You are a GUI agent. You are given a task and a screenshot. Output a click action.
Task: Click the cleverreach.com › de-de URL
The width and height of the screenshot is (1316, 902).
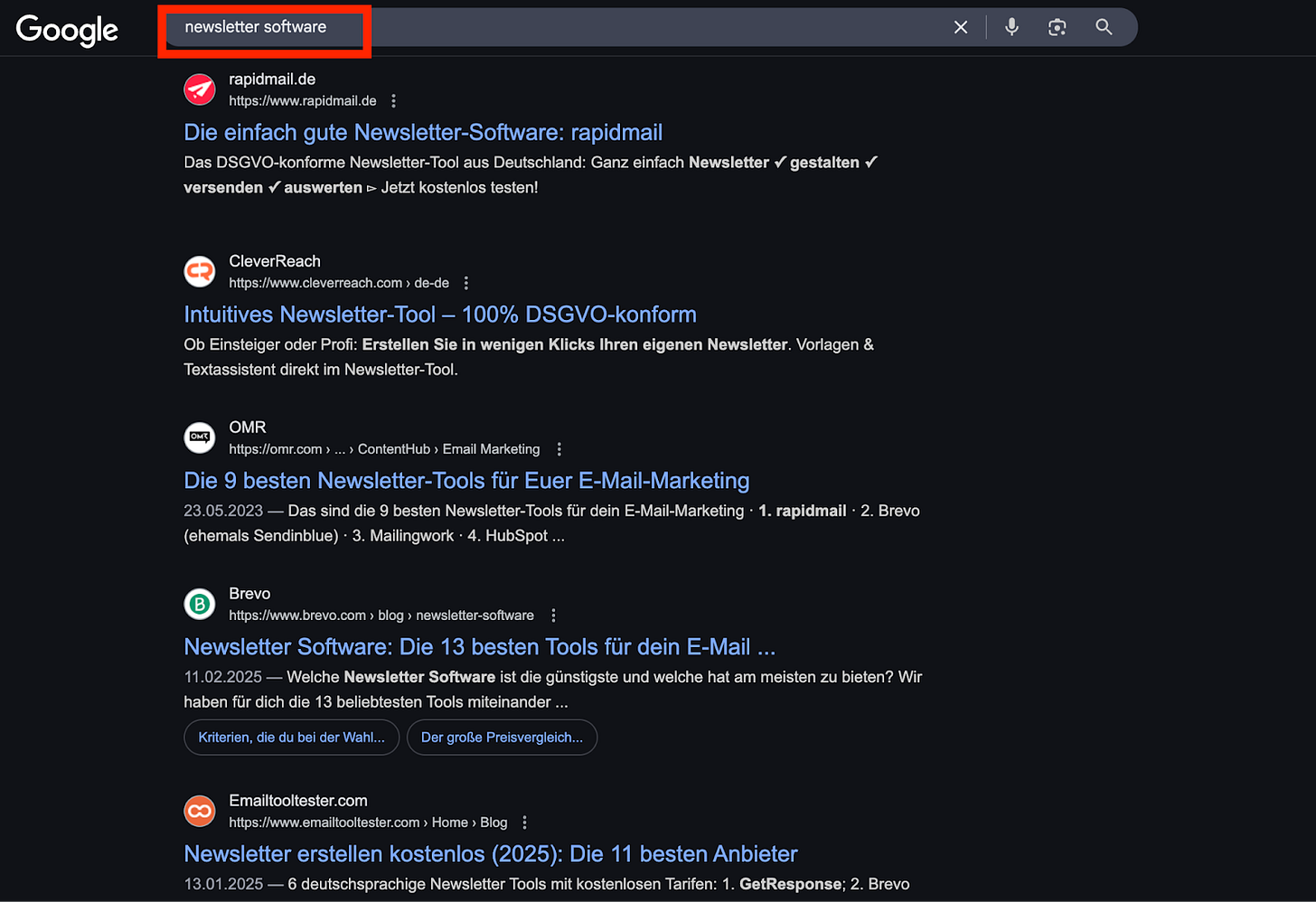[x=339, y=283]
